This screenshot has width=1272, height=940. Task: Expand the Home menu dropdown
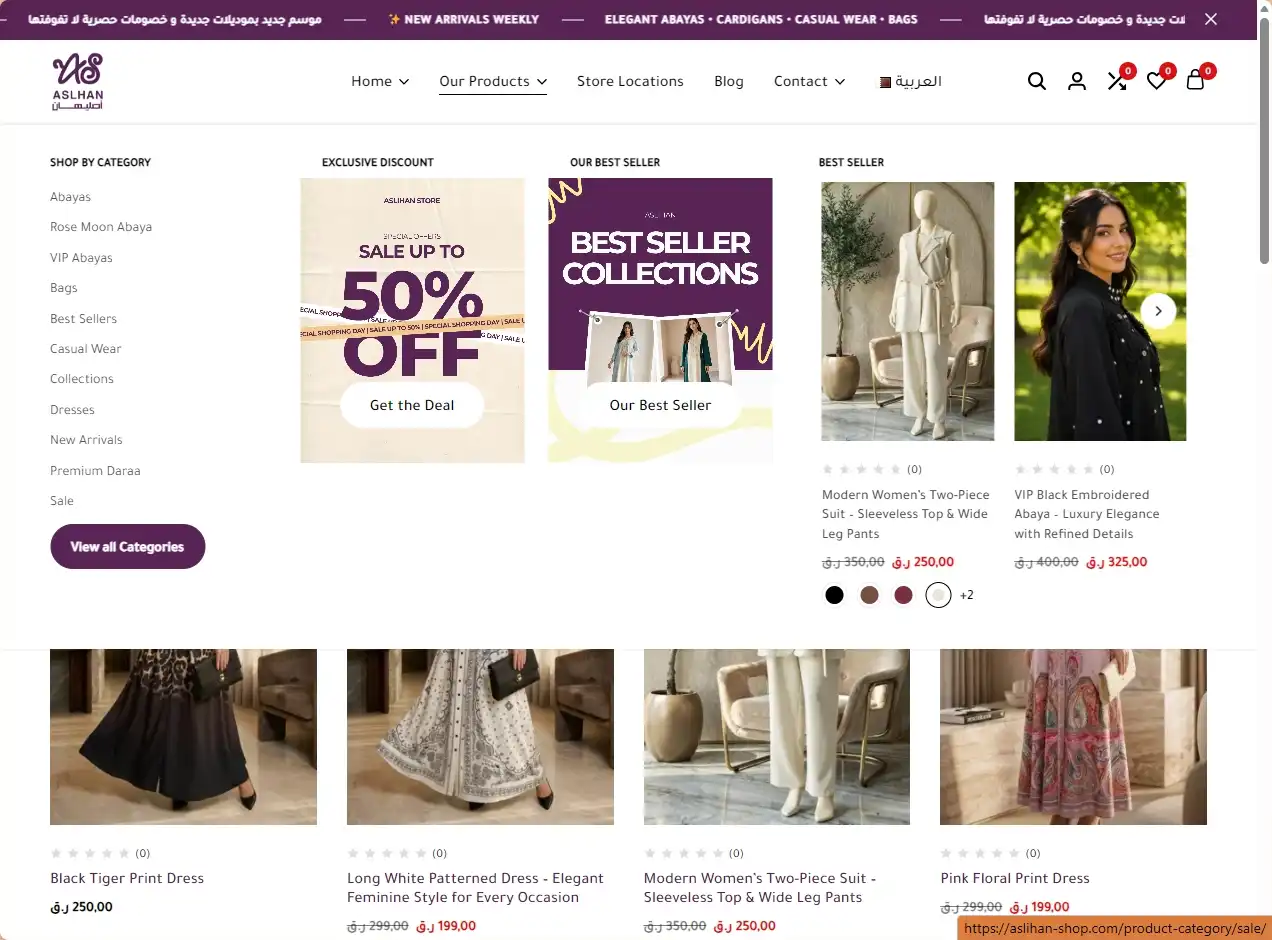380,82
